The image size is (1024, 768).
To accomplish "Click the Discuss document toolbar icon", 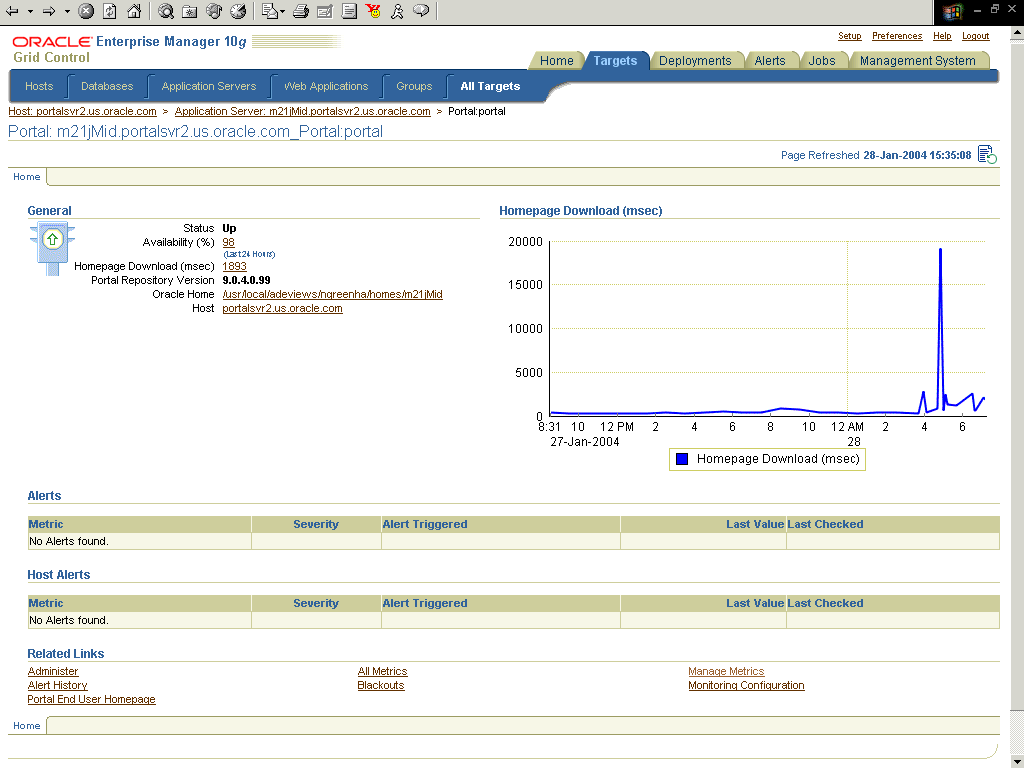I will [x=349, y=11].
